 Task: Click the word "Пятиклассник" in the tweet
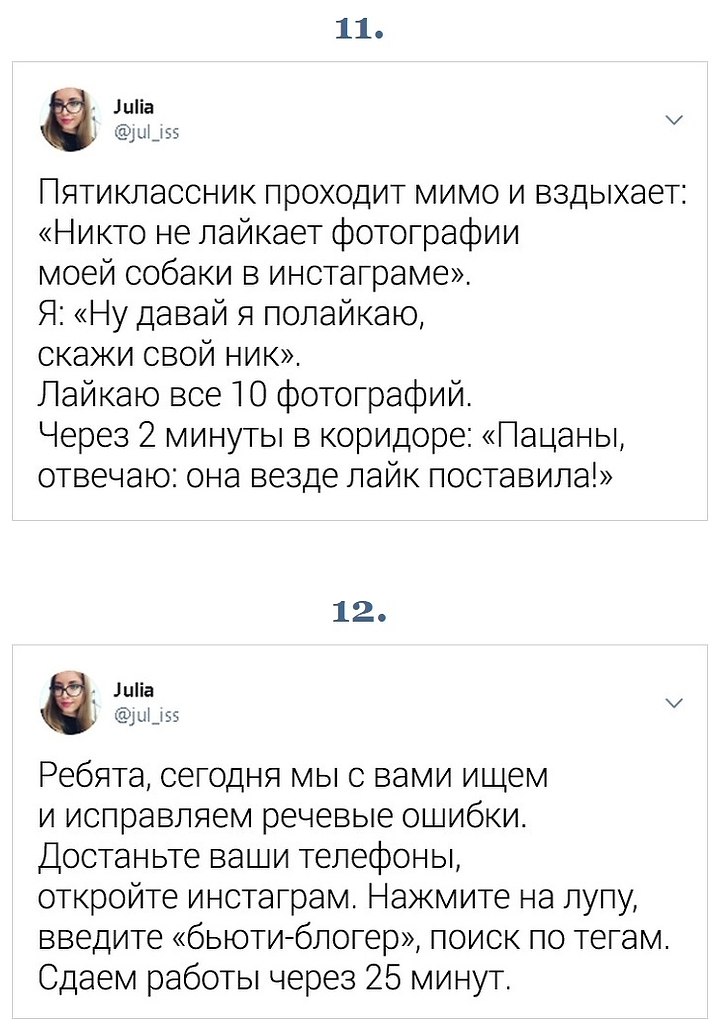[147, 193]
